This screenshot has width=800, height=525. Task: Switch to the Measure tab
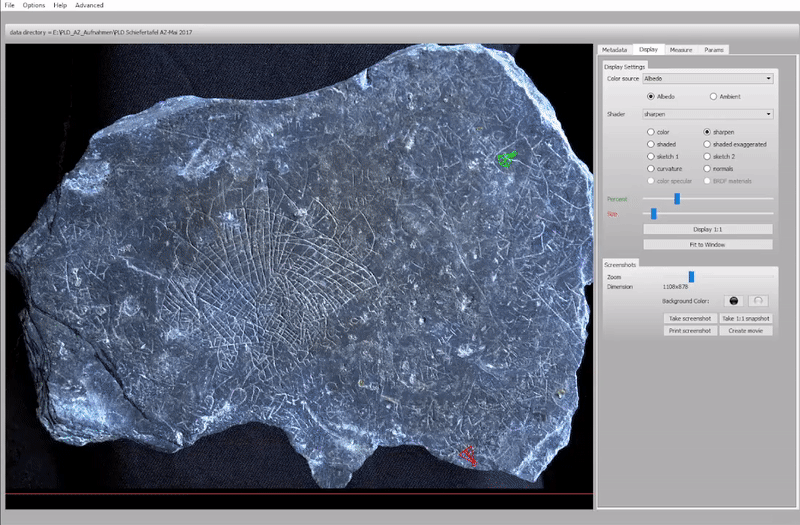coord(681,49)
